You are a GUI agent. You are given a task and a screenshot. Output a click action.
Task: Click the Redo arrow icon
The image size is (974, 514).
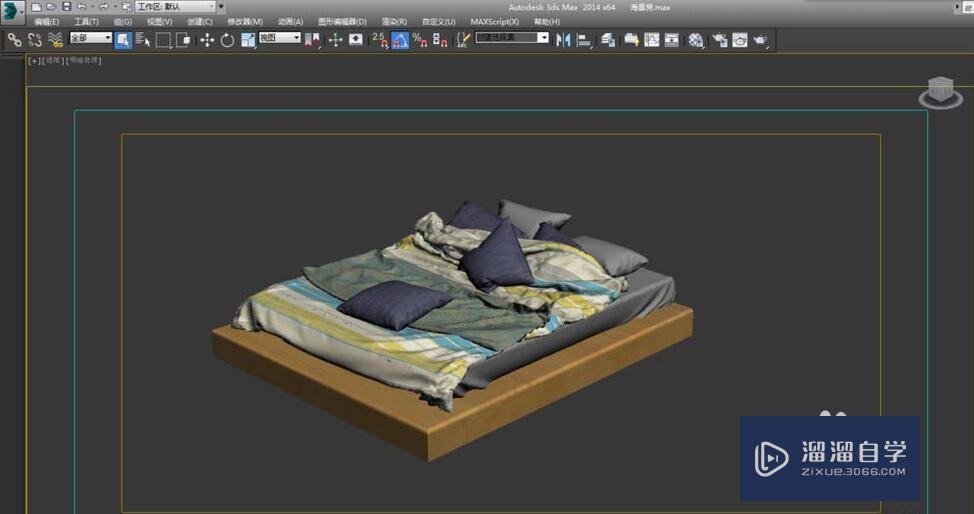pos(104,7)
